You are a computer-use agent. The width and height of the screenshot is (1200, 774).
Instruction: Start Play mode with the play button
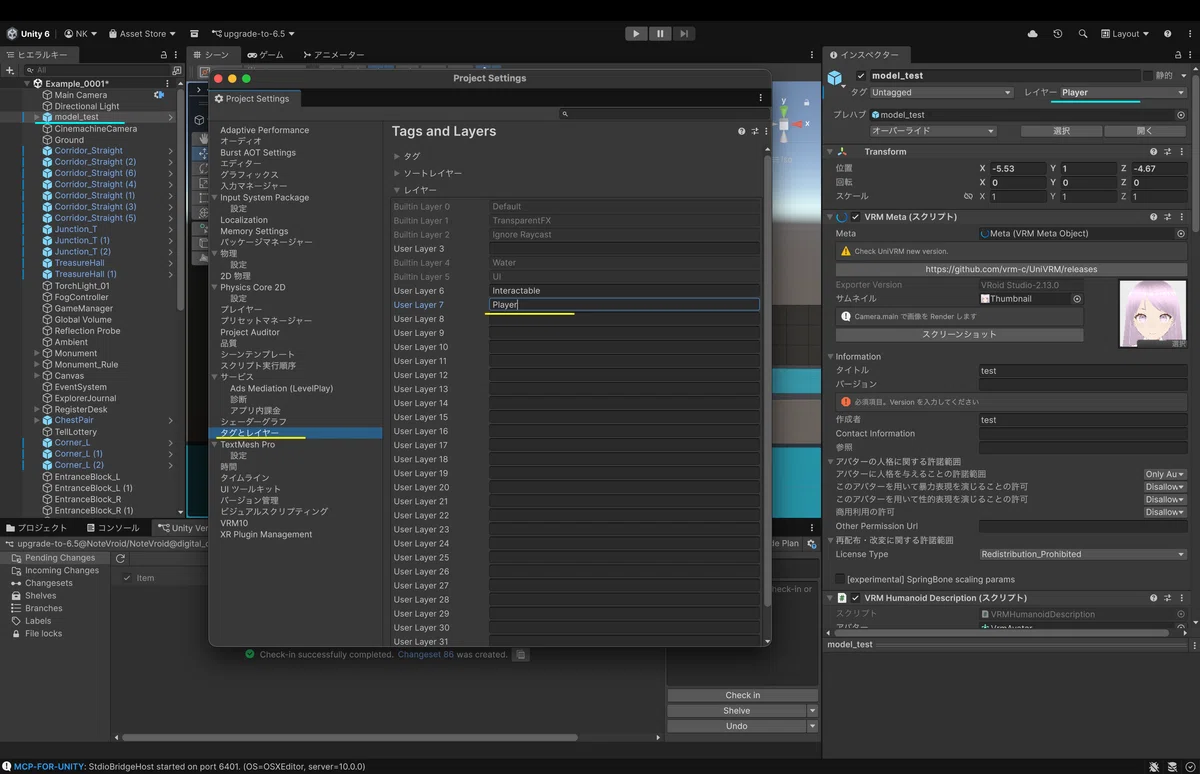636,33
